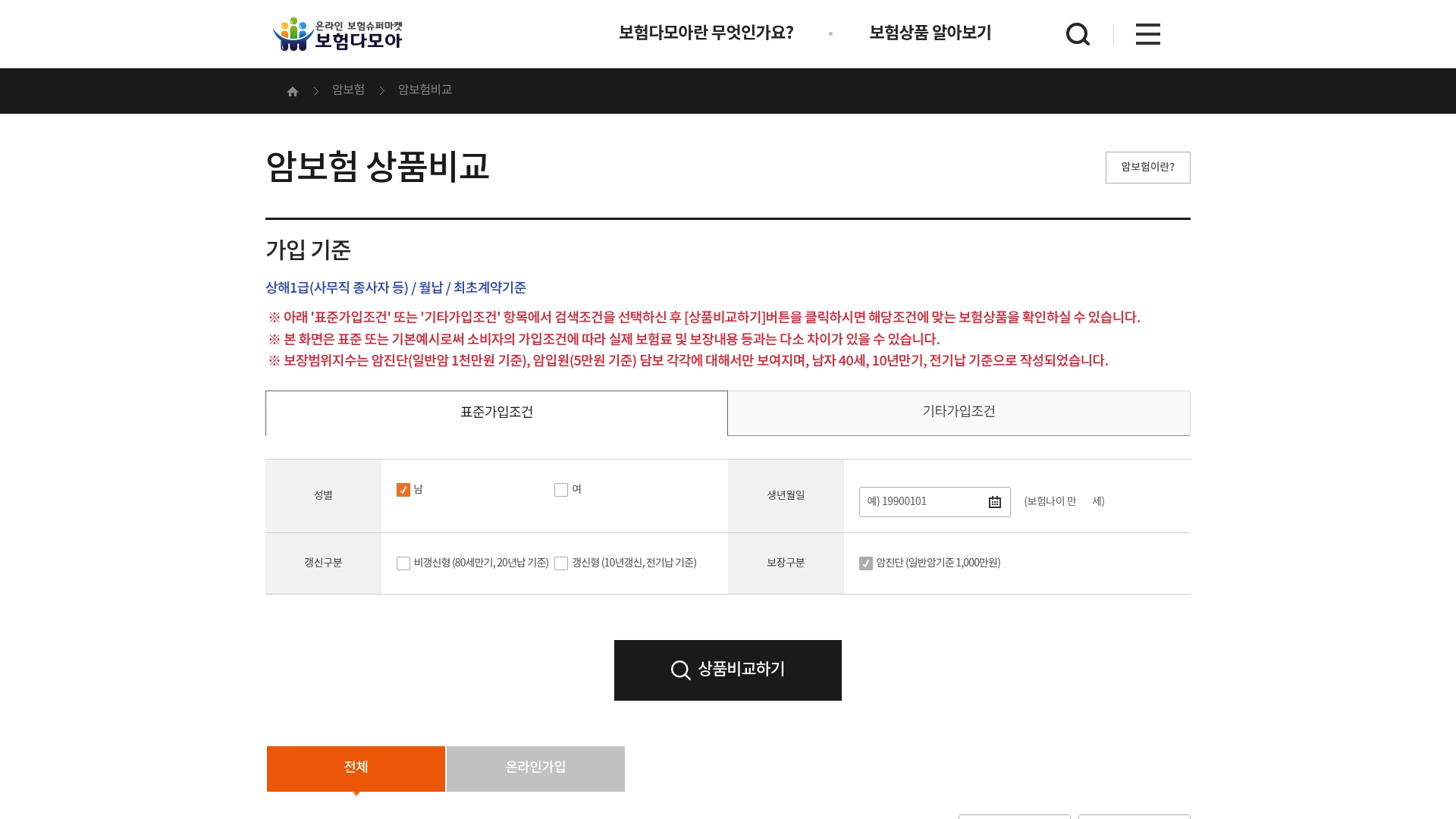Open 보험상품 알아보기 menu

point(930,33)
